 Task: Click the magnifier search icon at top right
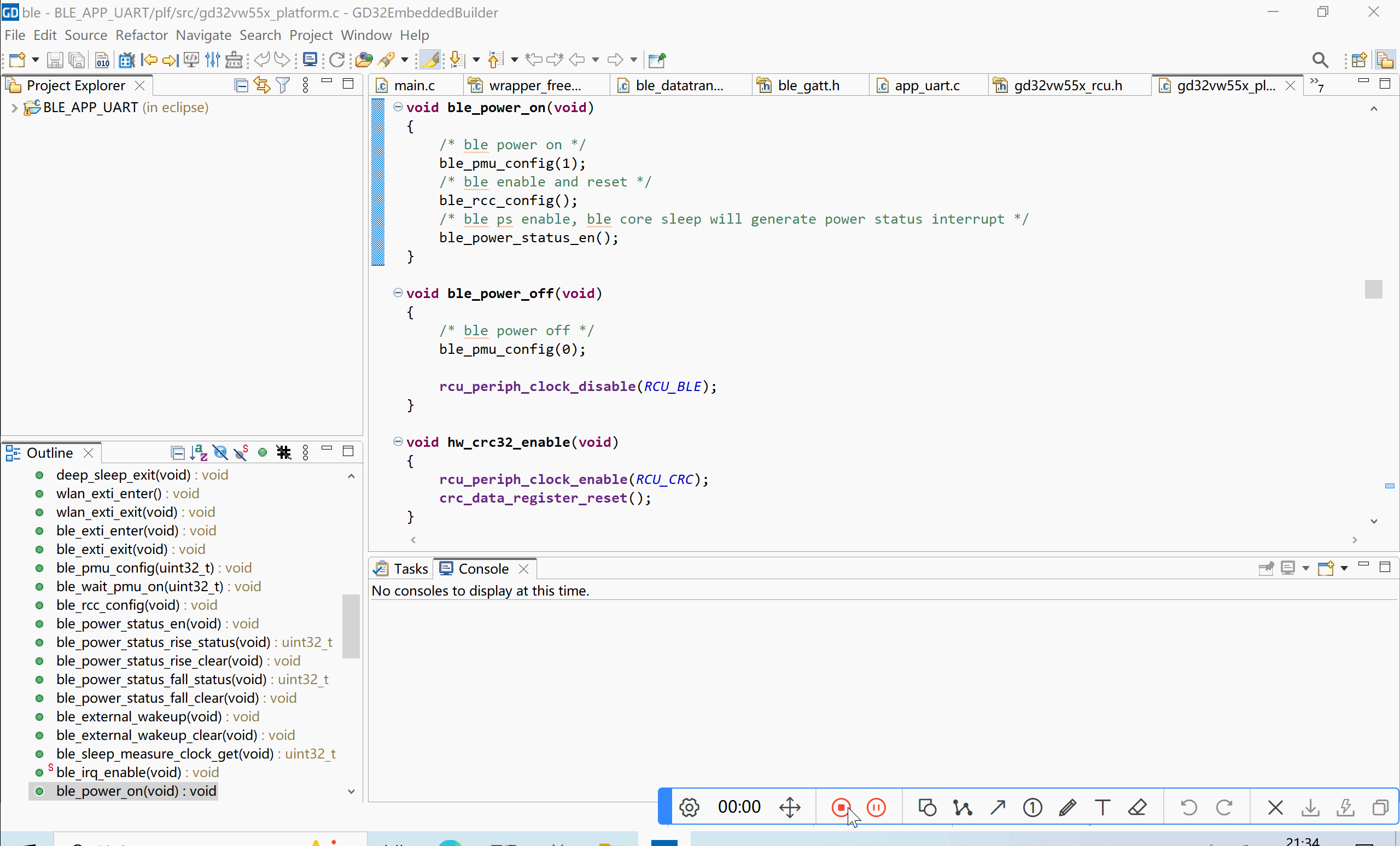(x=1320, y=60)
